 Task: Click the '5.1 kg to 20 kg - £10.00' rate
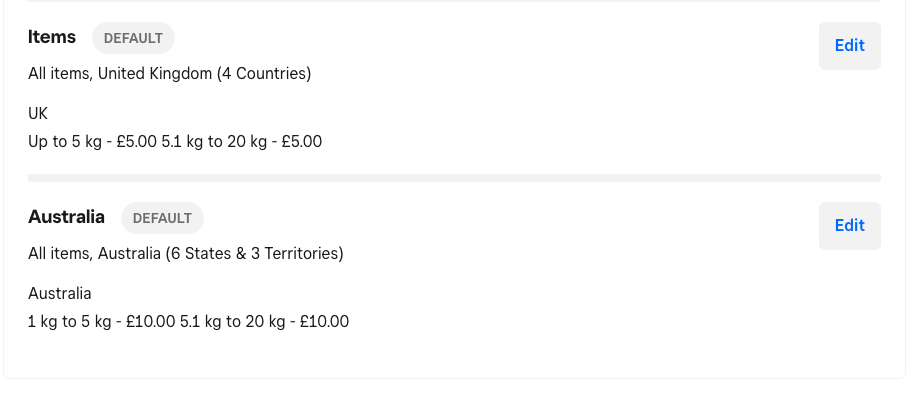pyautogui.click(x=265, y=322)
